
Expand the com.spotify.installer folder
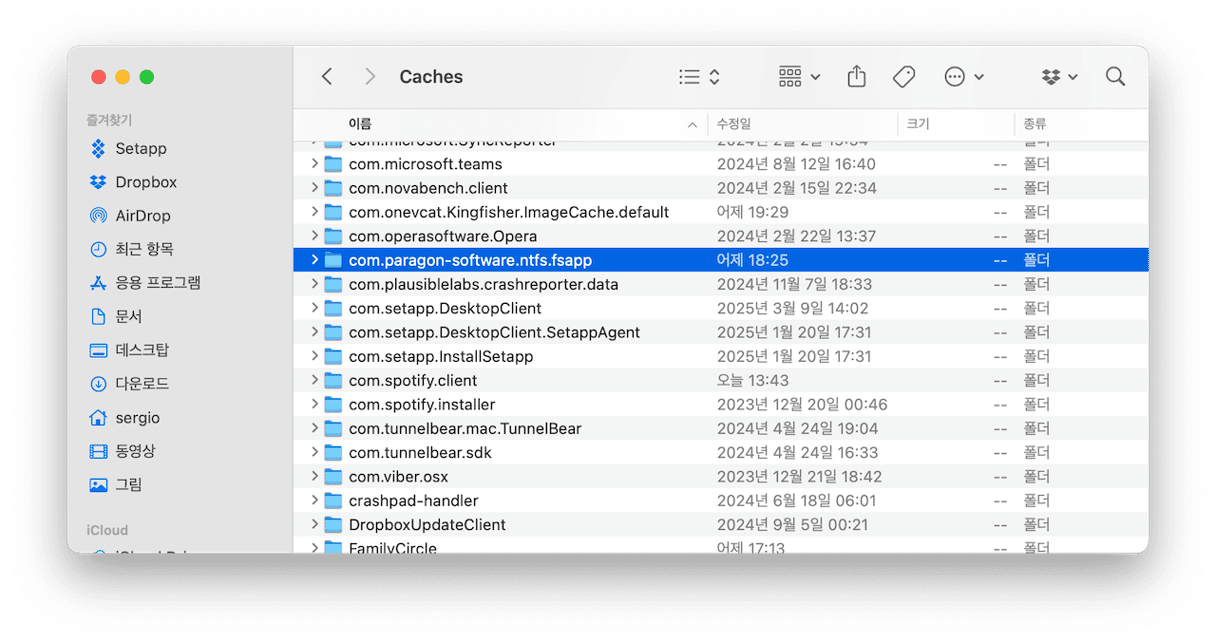(314, 404)
